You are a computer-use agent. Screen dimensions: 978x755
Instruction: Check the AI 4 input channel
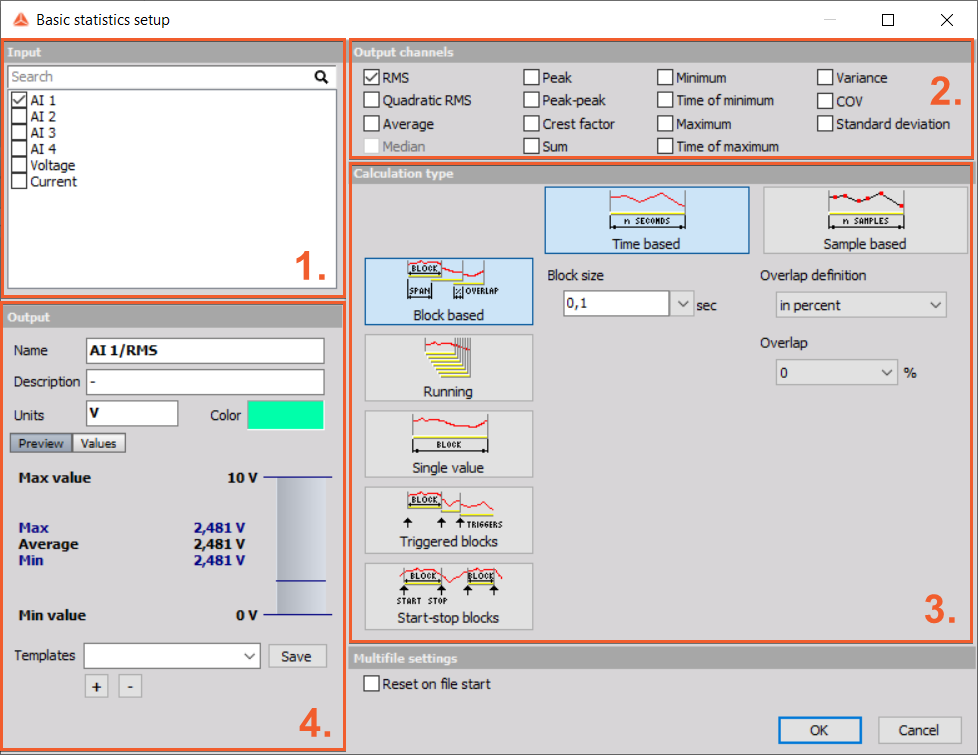[19, 149]
